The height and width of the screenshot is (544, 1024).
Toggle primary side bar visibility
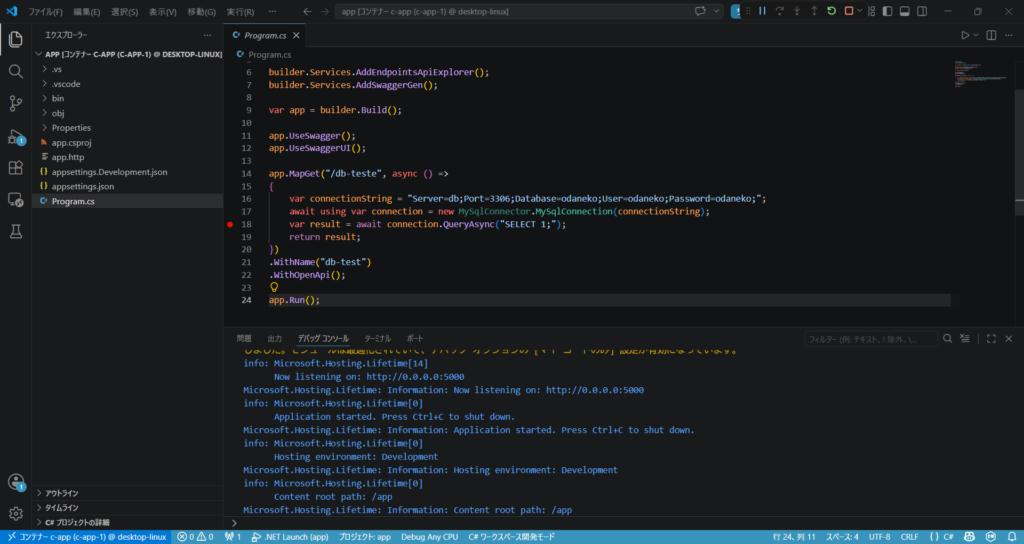point(888,12)
